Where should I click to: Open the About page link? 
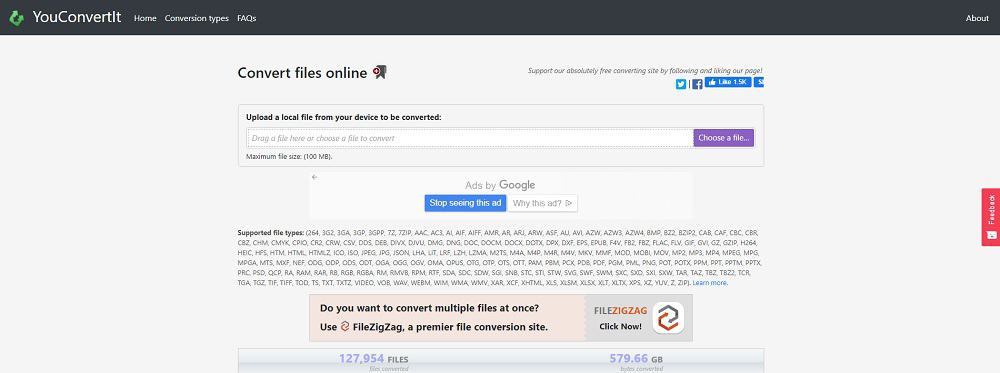pos(977,18)
